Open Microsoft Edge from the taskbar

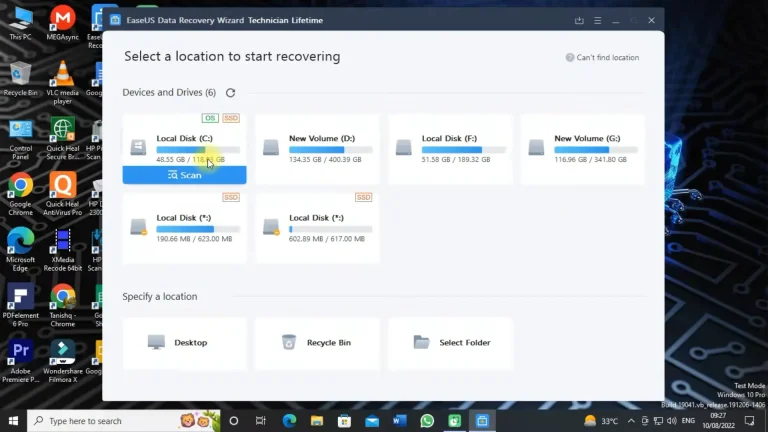coord(289,421)
